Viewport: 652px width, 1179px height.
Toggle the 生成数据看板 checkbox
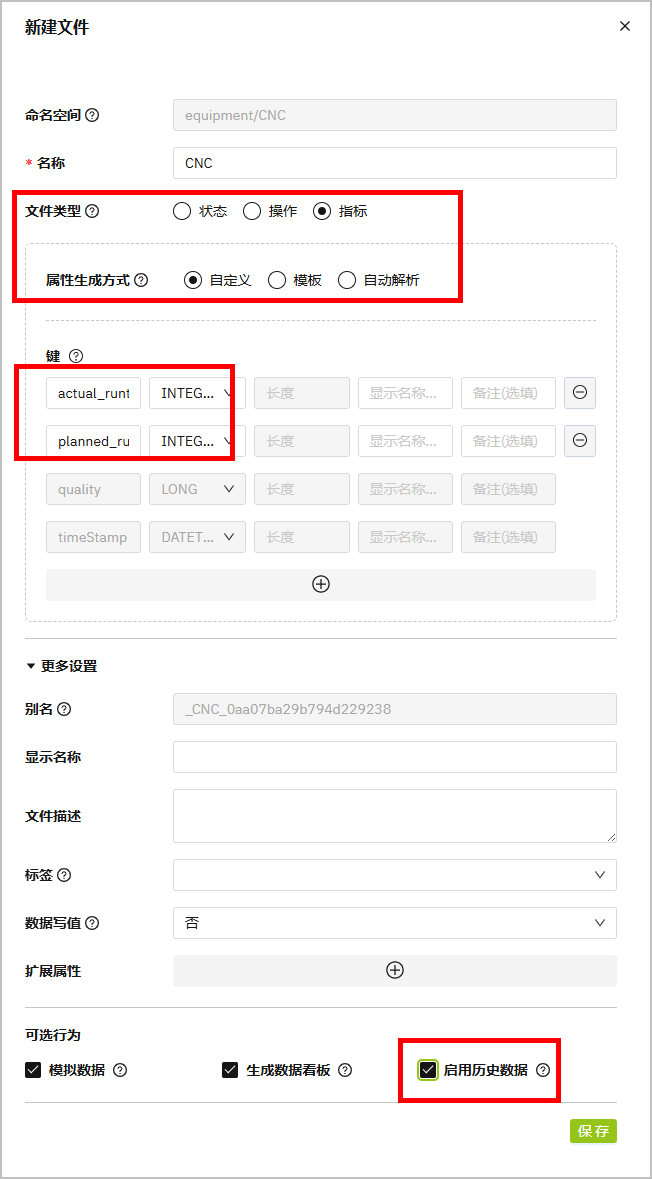pos(230,1070)
